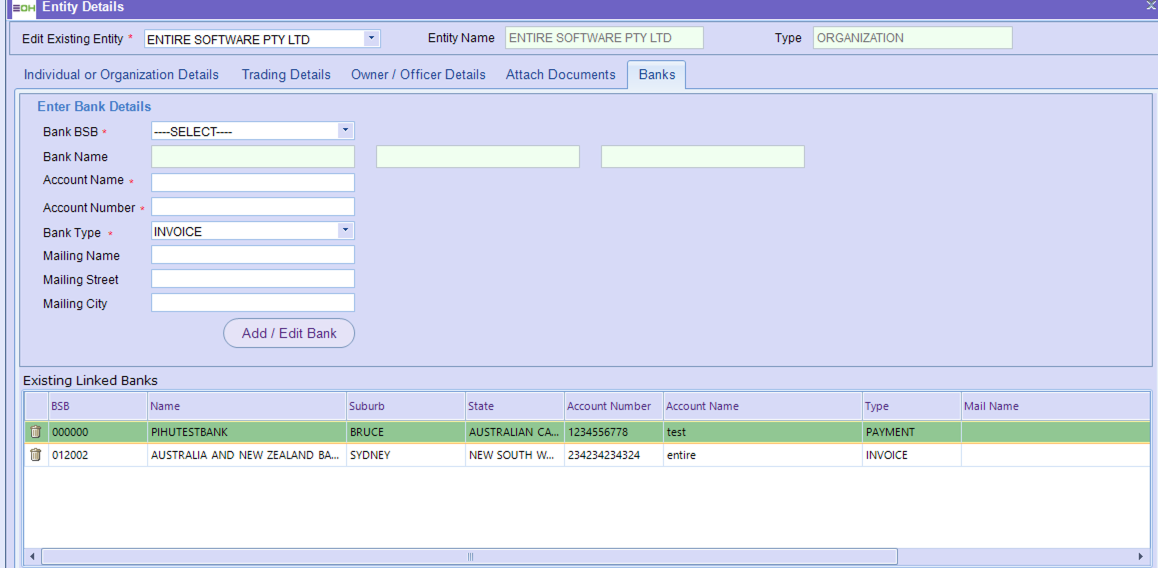
Task: Open the Attach Documents tab
Action: tap(560, 75)
